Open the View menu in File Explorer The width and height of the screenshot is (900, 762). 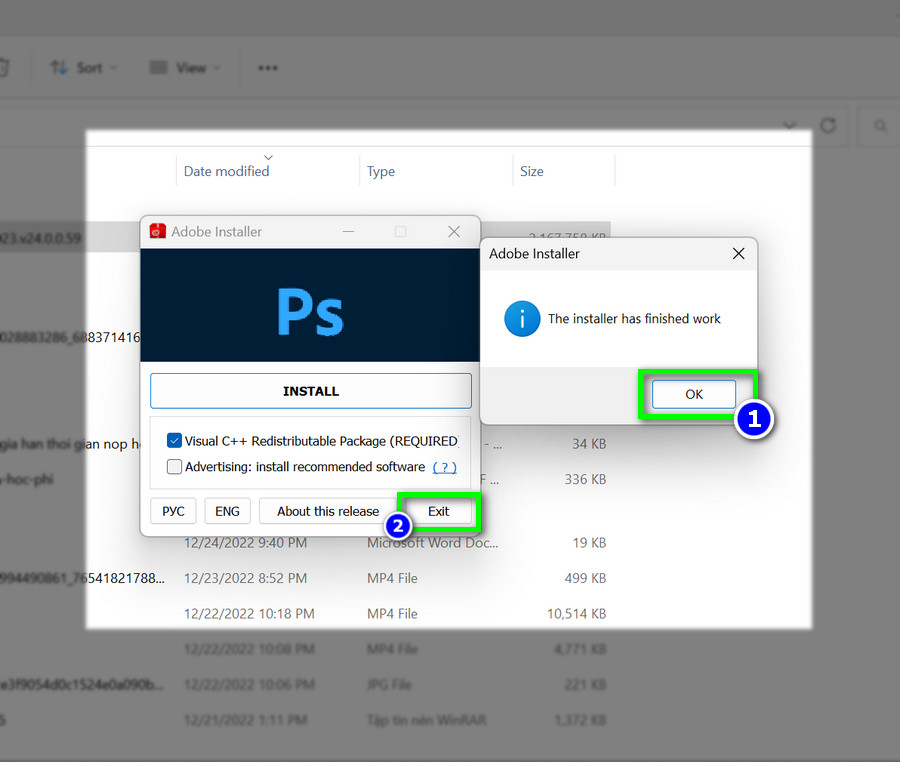[x=185, y=68]
